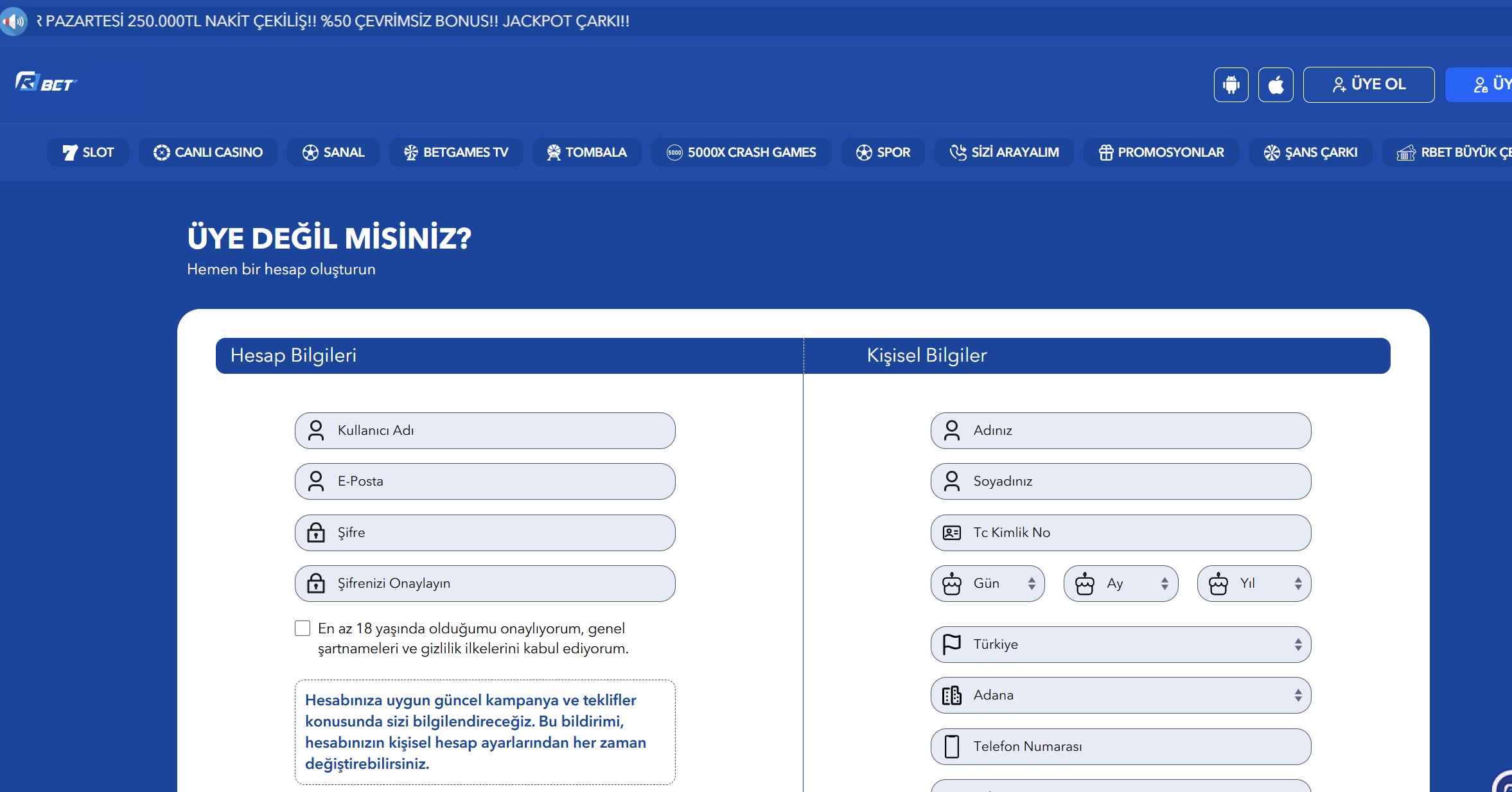This screenshot has height=792, width=1512.
Task: Open the Ay month dropdown
Action: pos(1121,583)
